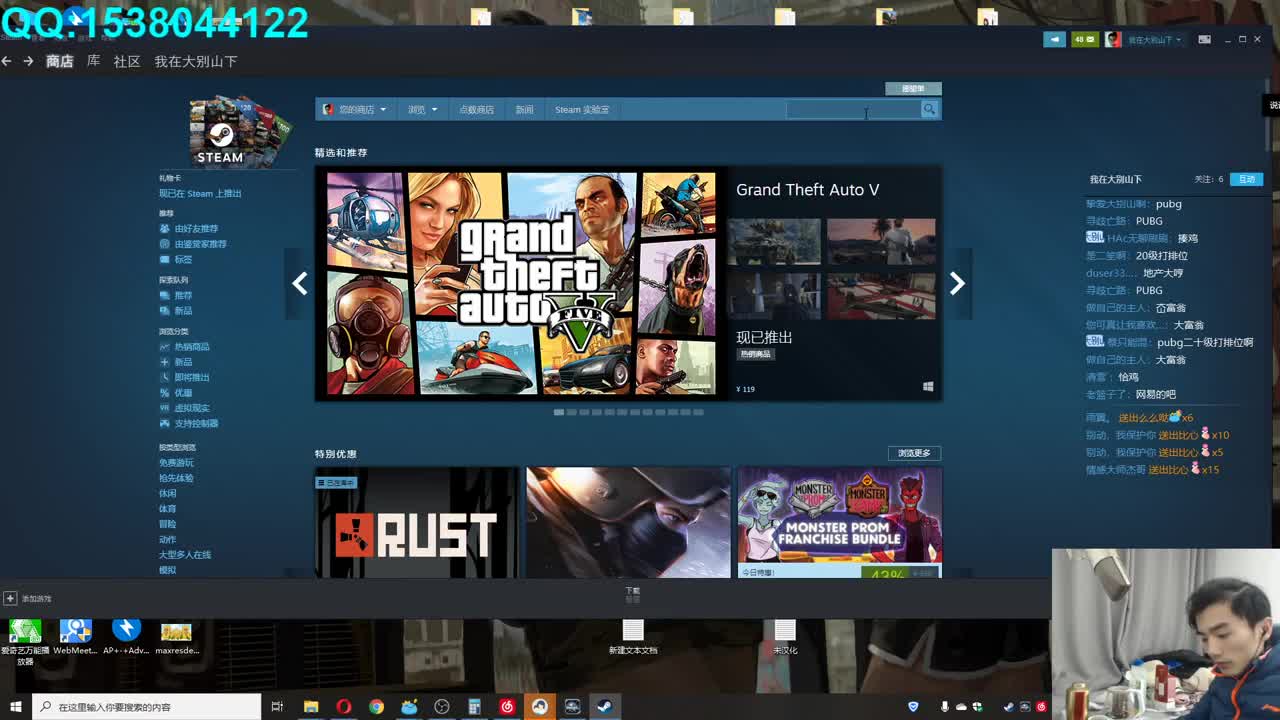Open Google Chrome from the taskbar

pyautogui.click(x=376, y=707)
